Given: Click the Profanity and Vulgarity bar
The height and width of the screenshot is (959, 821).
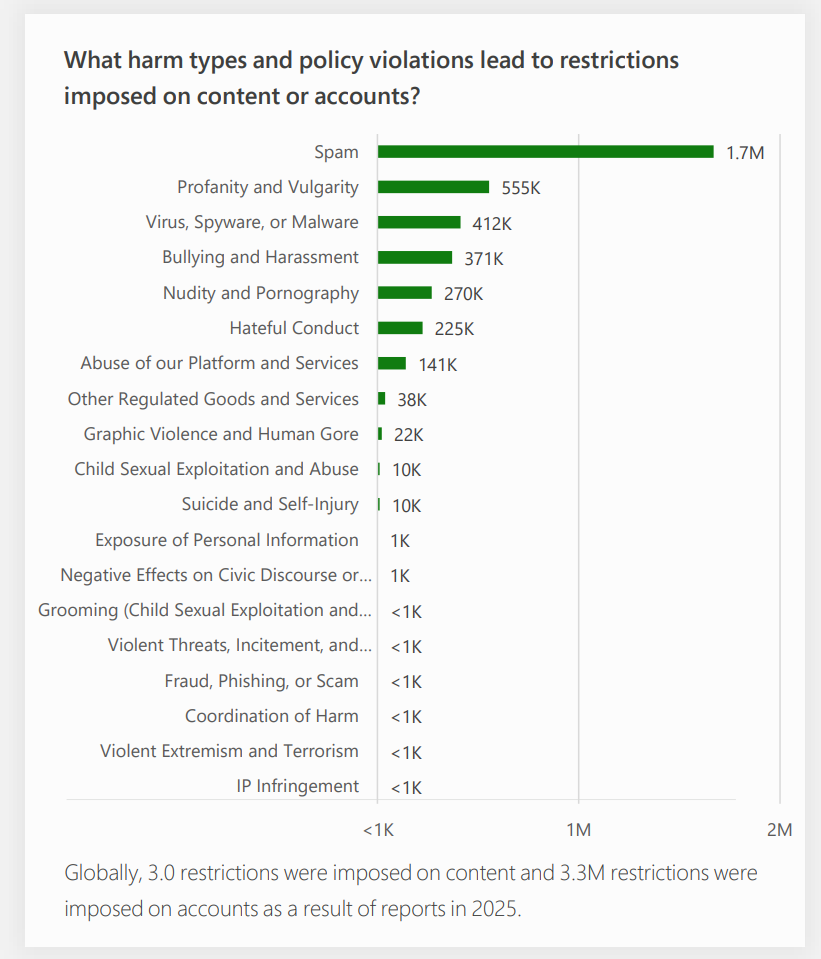Looking at the screenshot, I should [433, 187].
